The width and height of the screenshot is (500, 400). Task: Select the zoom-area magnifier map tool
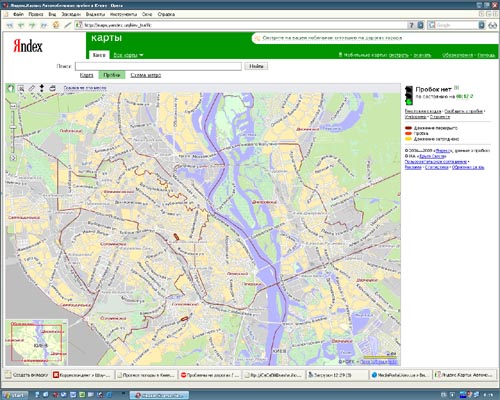(x=21, y=88)
